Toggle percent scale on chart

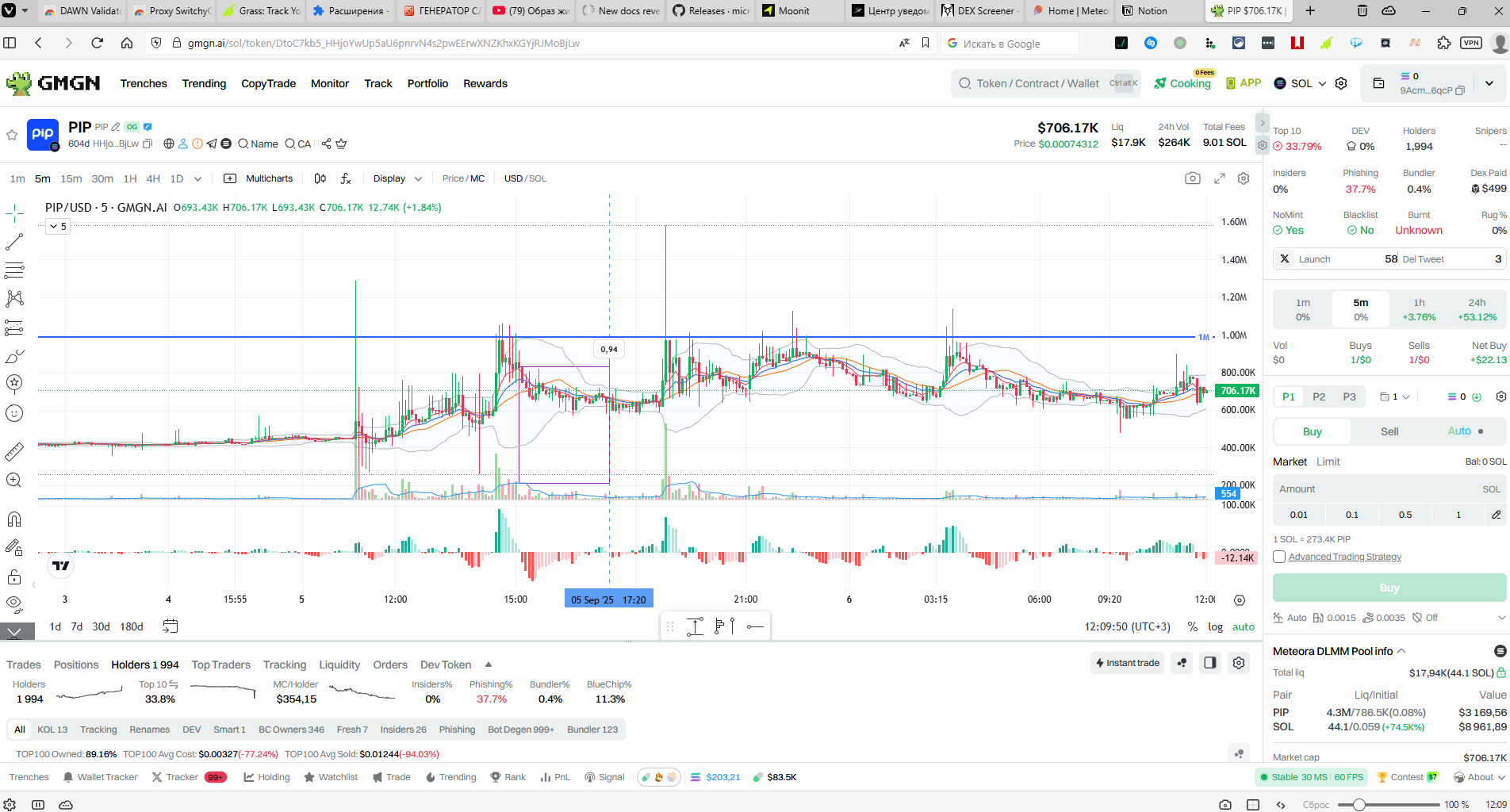pos(1192,626)
